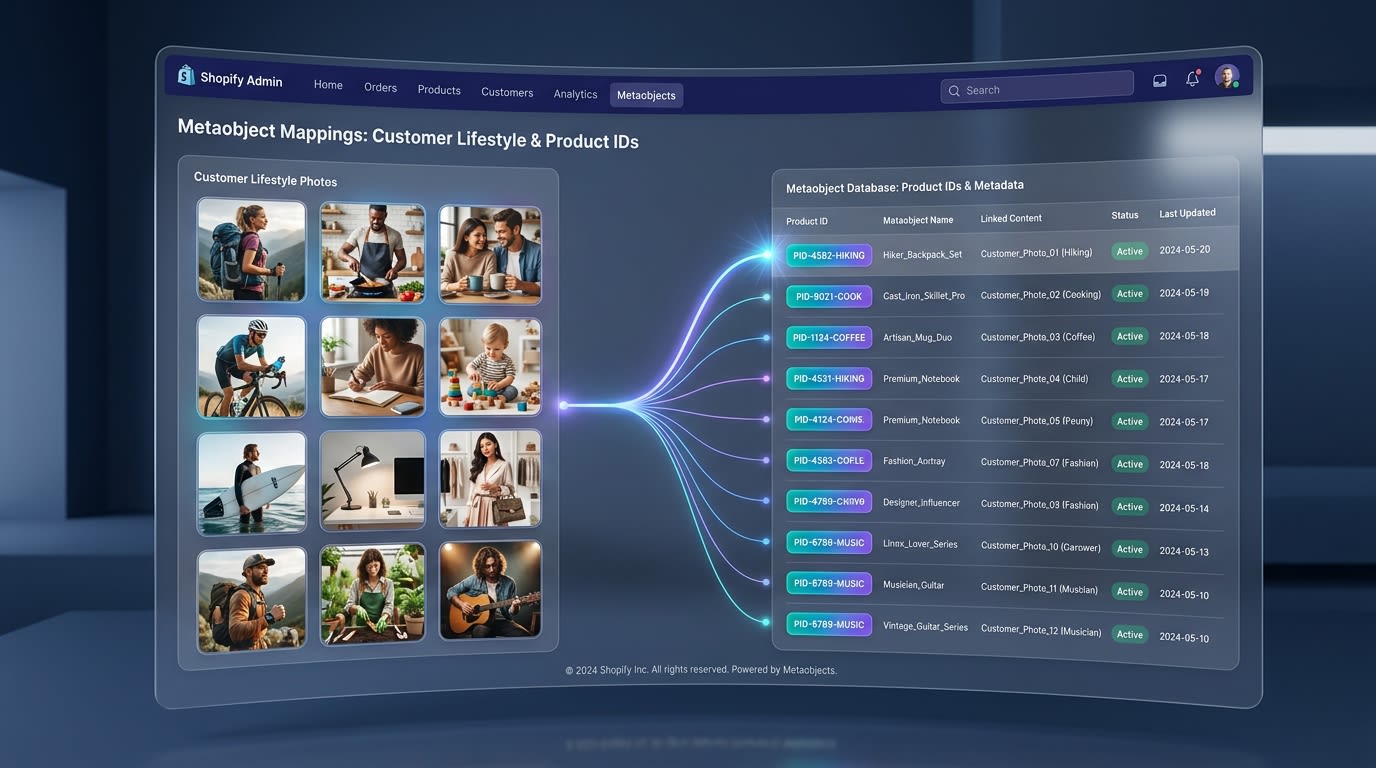The height and width of the screenshot is (768, 1376).
Task: Open Customers from the navigation bar
Action: (506, 91)
